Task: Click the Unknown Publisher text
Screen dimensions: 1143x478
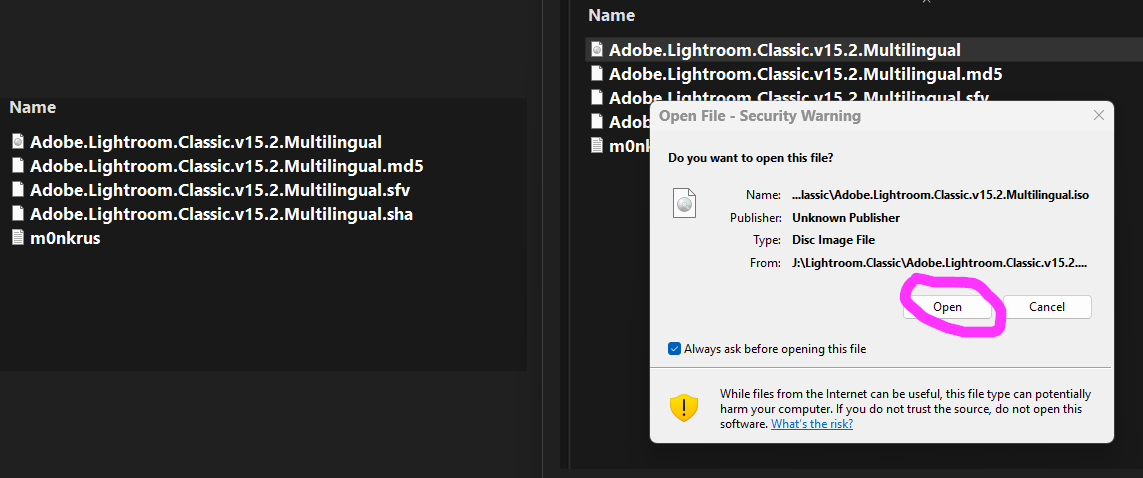Action: pyautogui.click(x=846, y=218)
